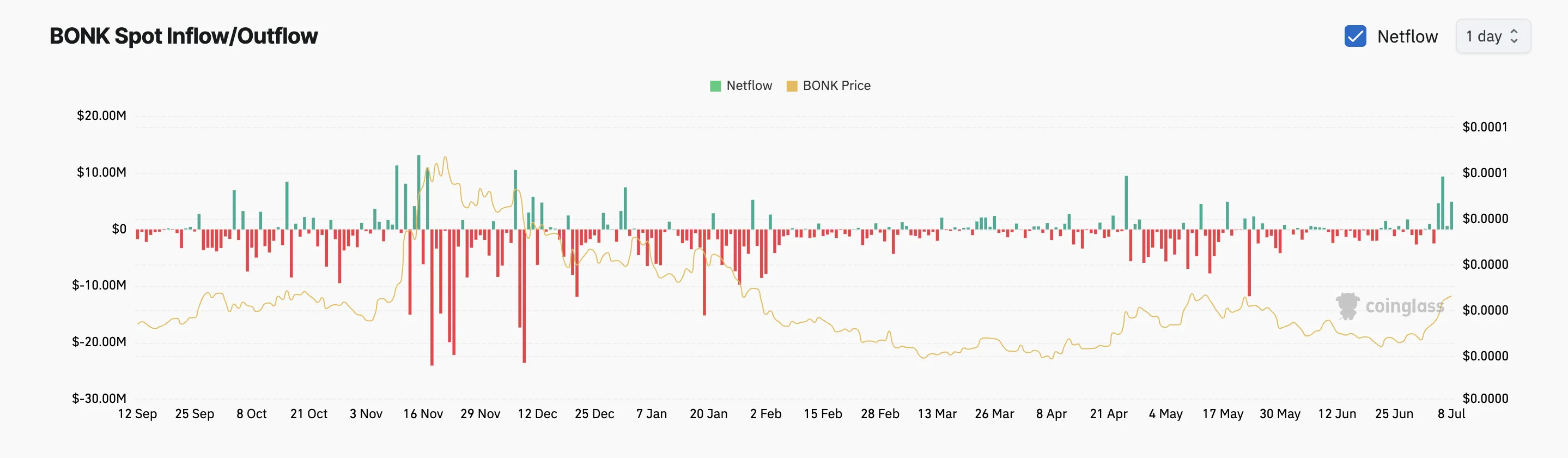
Task: Click the BONK Spot Inflow/Outflow title
Action: tap(183, 37)
